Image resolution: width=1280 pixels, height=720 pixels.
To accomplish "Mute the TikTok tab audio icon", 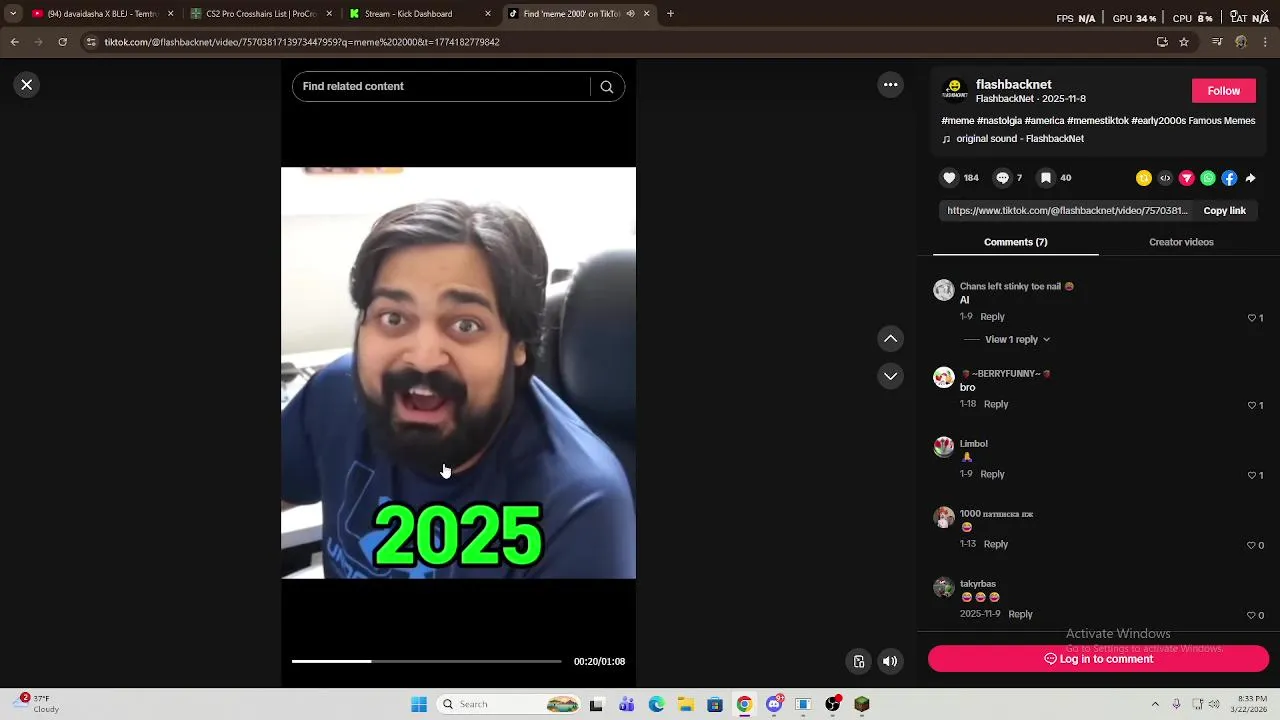I will 630,14.
